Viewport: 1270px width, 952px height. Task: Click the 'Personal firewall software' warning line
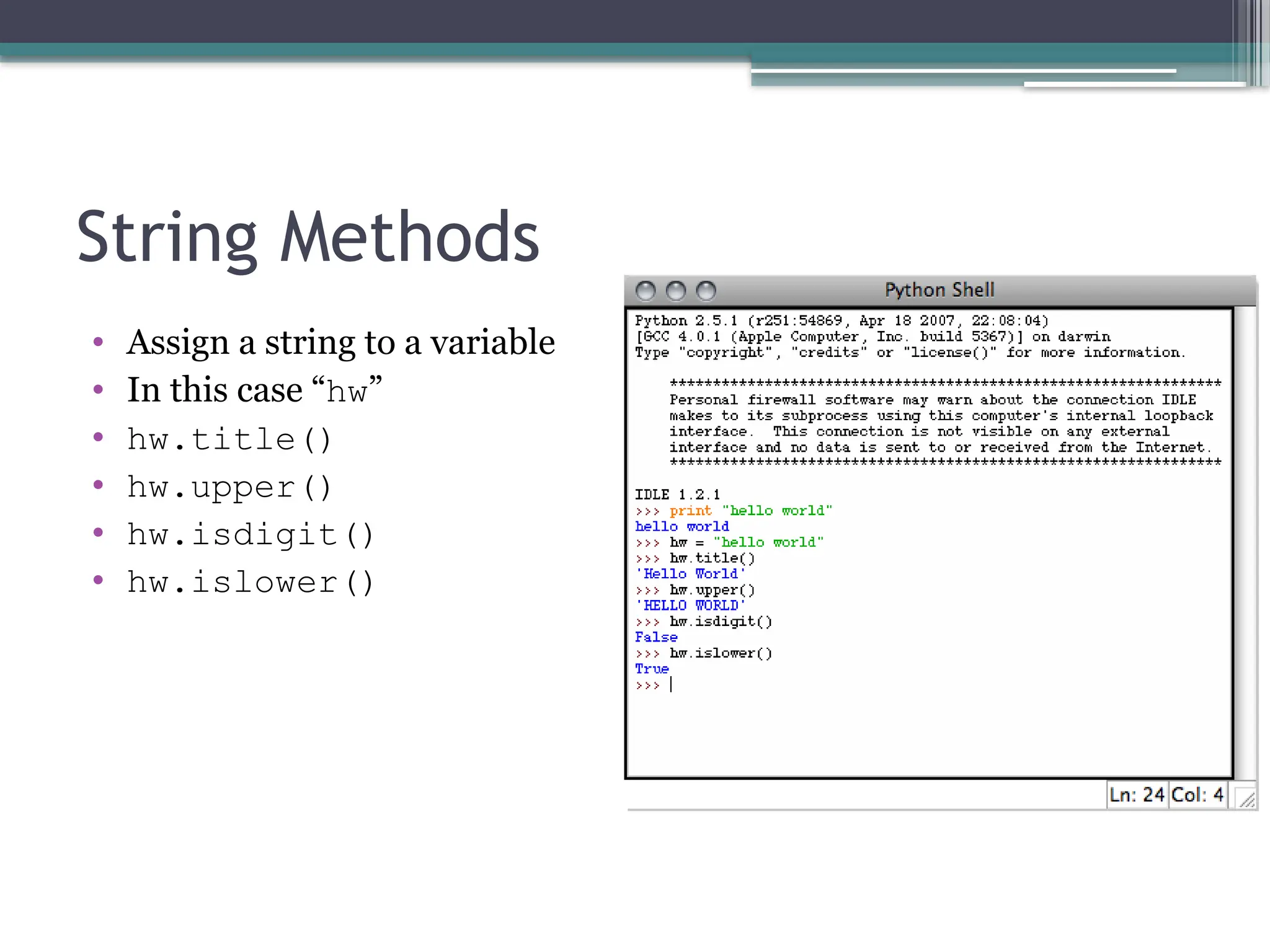[933, 400]
